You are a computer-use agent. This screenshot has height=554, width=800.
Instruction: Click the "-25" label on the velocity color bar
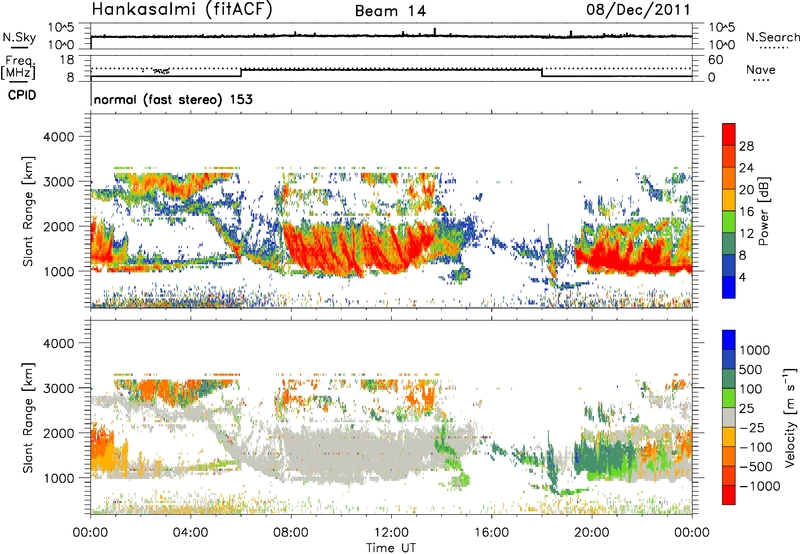752,428
